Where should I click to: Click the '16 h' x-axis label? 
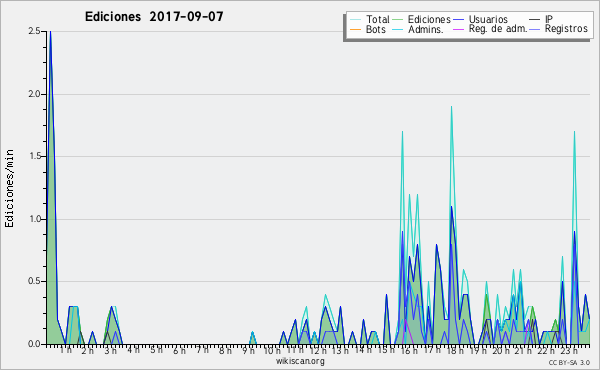409,351
